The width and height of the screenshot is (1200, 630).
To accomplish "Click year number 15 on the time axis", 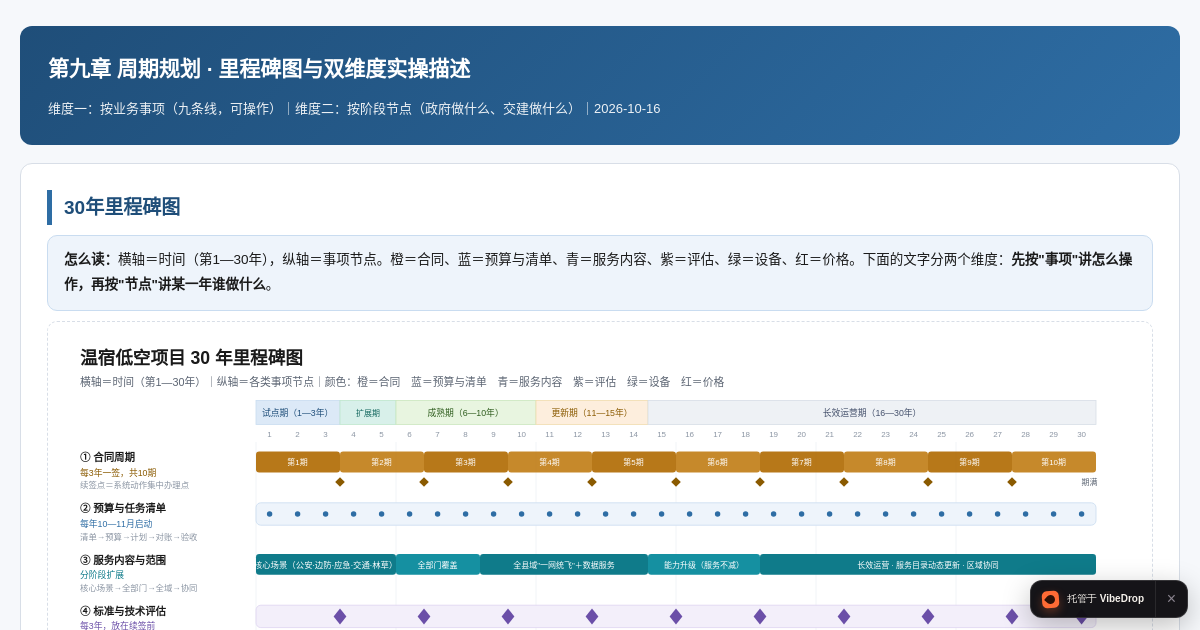I will click(661, 435).
